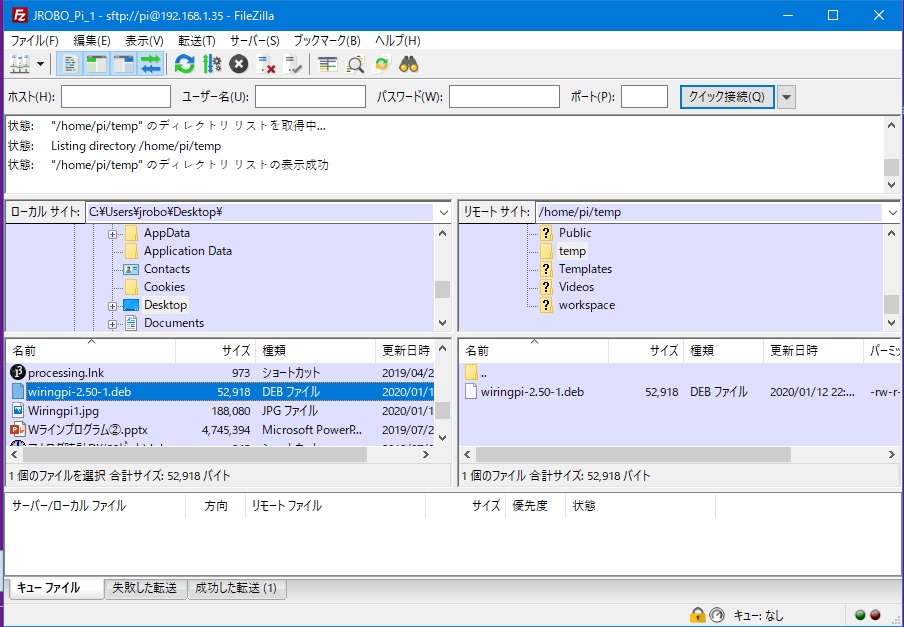Open the Site Manager

(20, 64)
